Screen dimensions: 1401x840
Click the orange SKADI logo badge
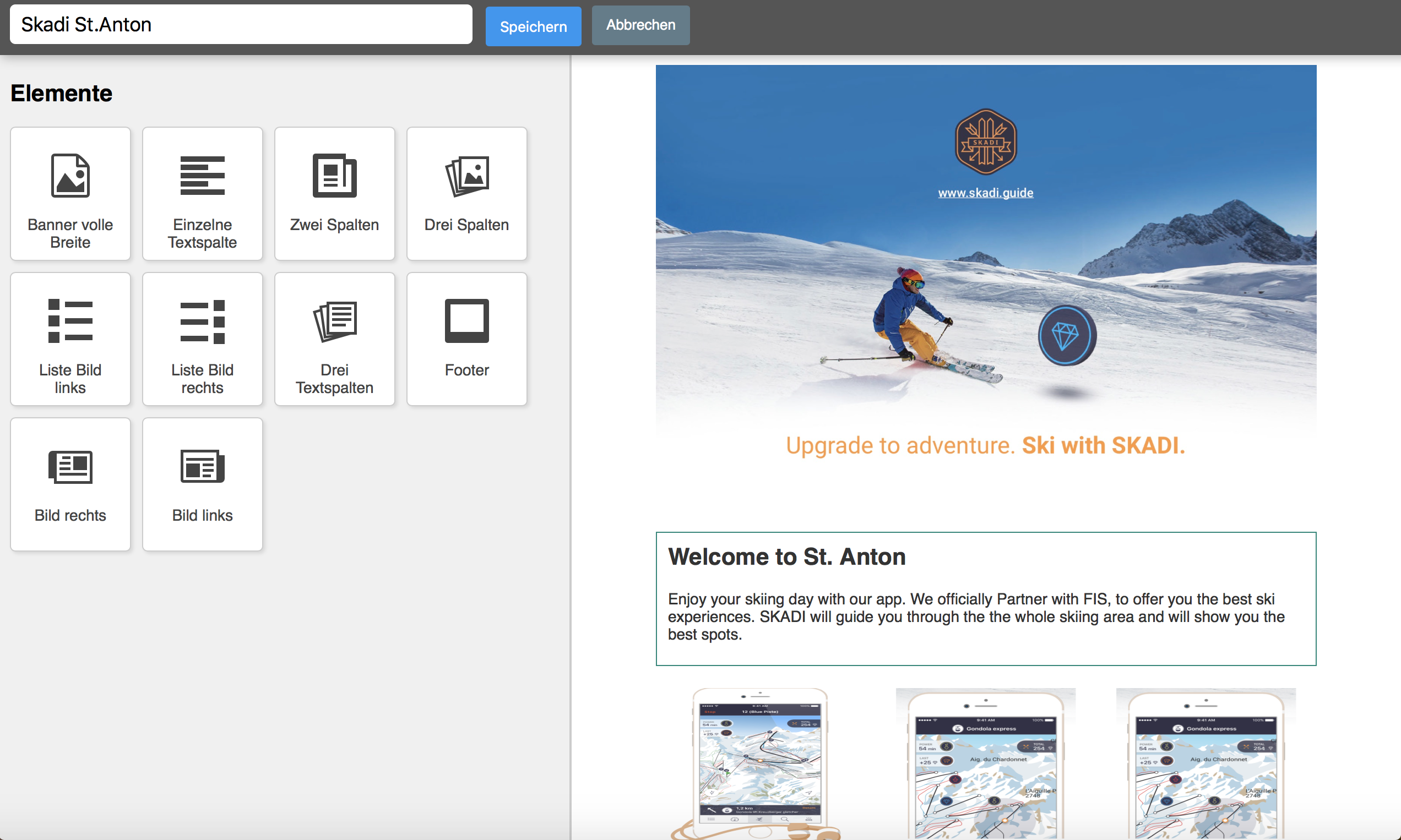pyautogui.click(x=985, y=142)
